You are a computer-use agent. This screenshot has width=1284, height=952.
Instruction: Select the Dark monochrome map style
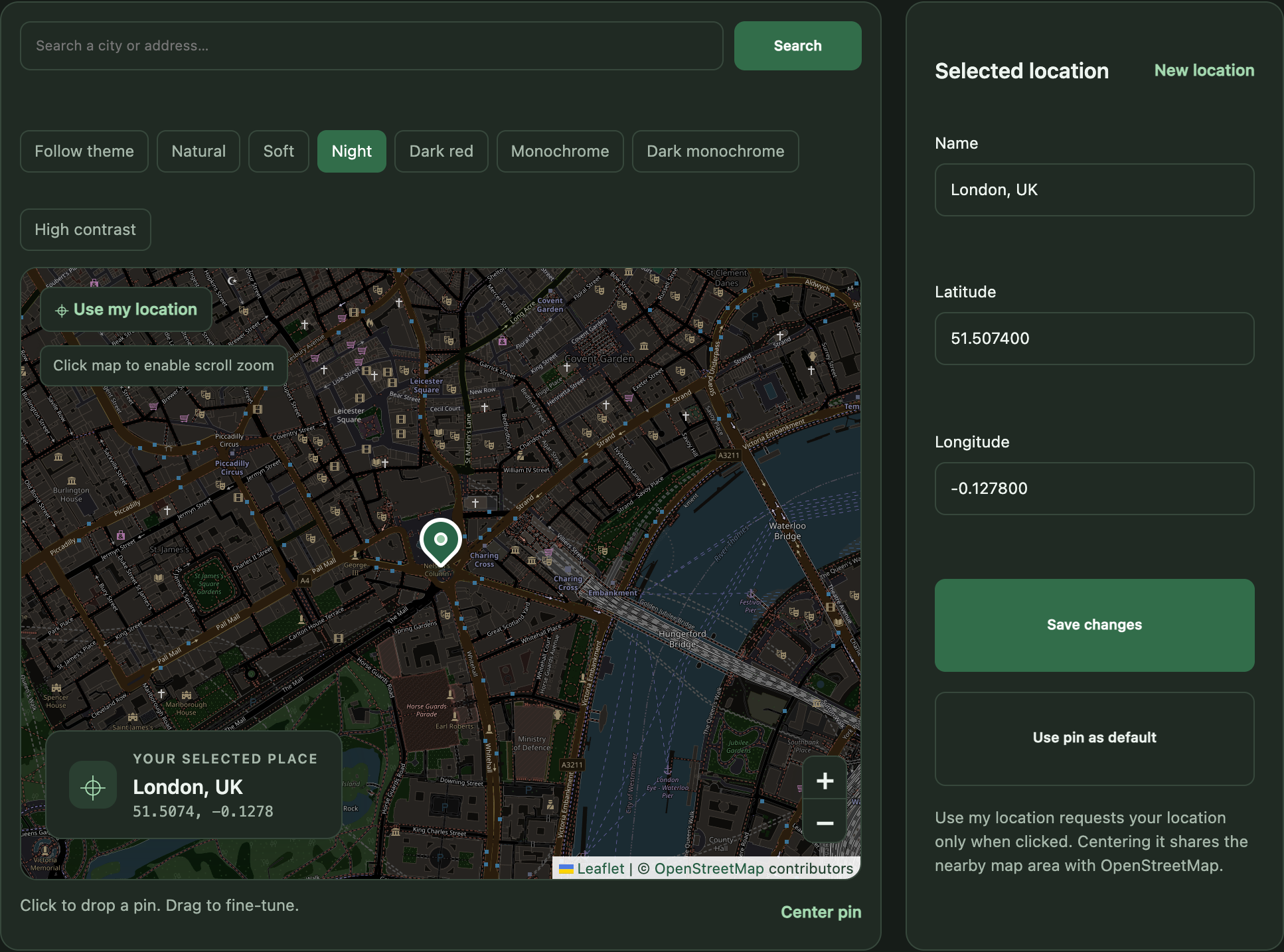(716, 151)
